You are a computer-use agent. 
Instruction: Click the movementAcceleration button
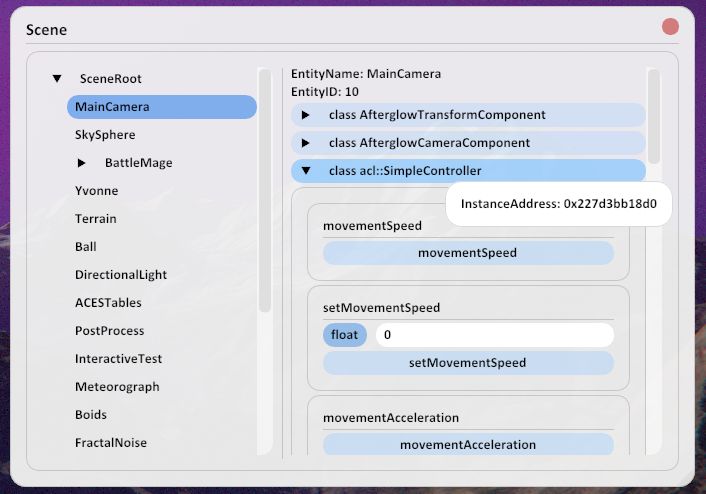[468, 445]
